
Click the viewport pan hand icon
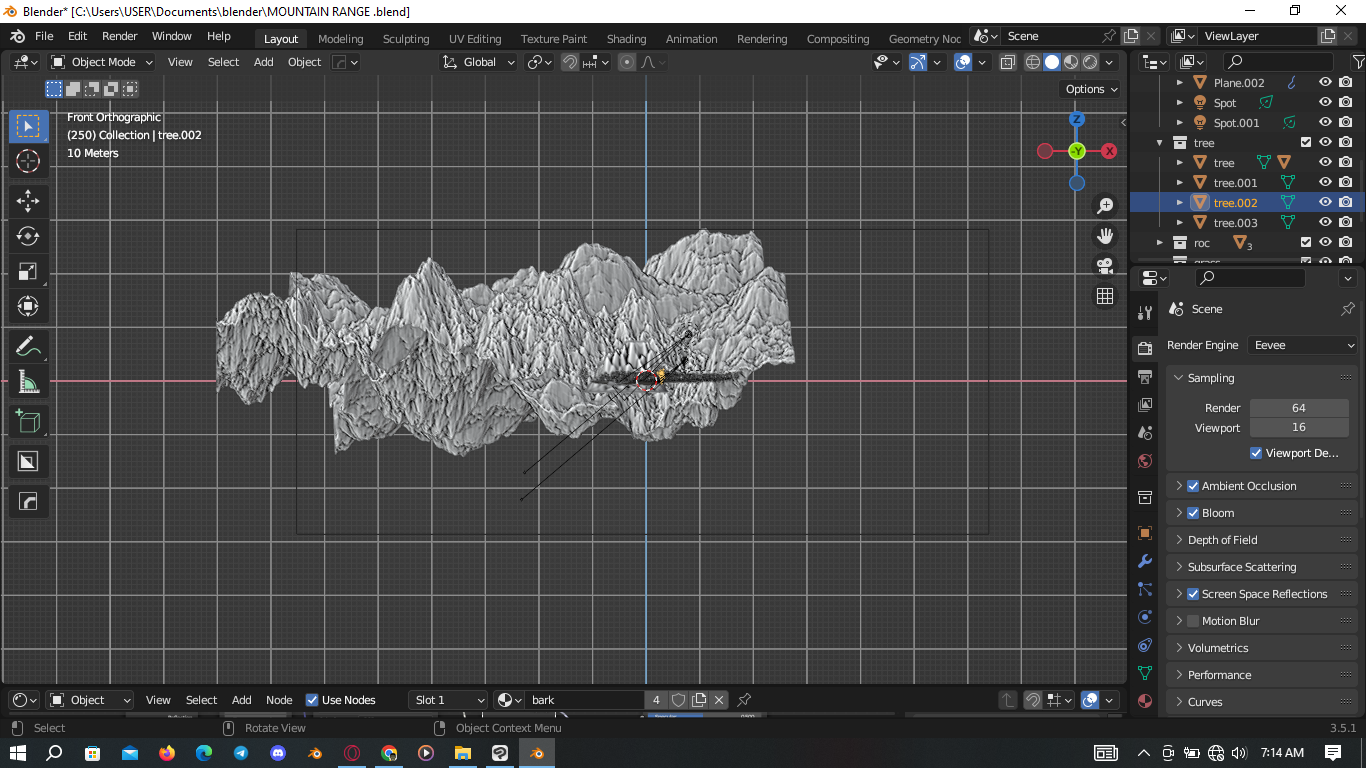pyautogui.click(x=1105, y=236)
